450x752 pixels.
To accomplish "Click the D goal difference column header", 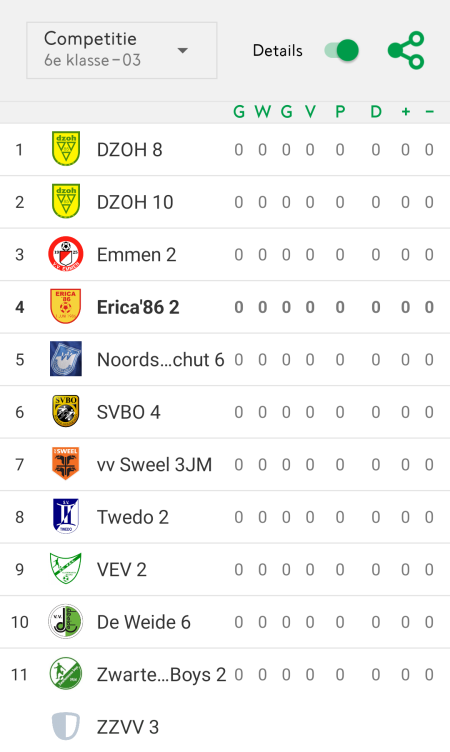I will 376,112.
